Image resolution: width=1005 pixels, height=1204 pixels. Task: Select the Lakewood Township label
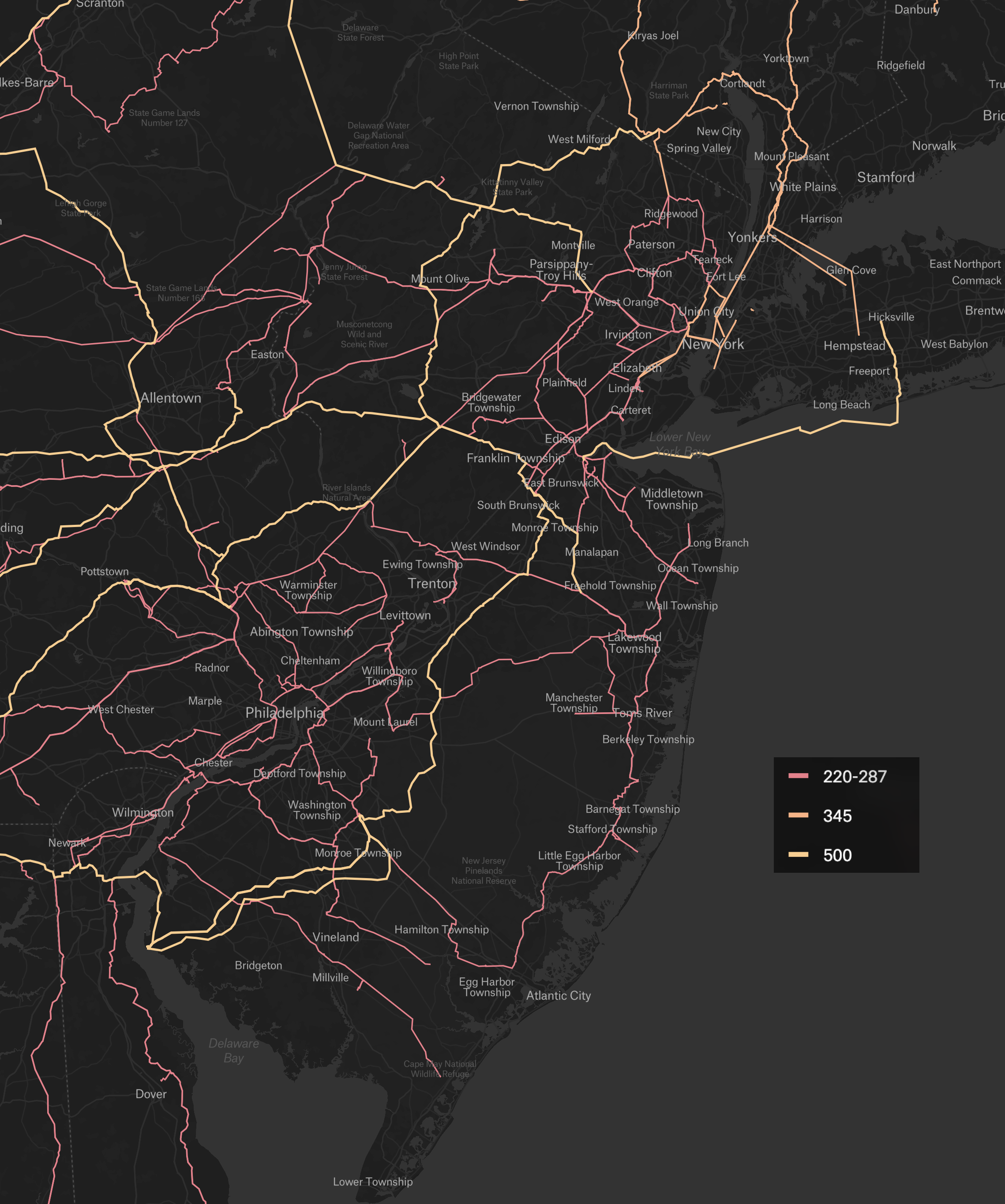point(634,642)
